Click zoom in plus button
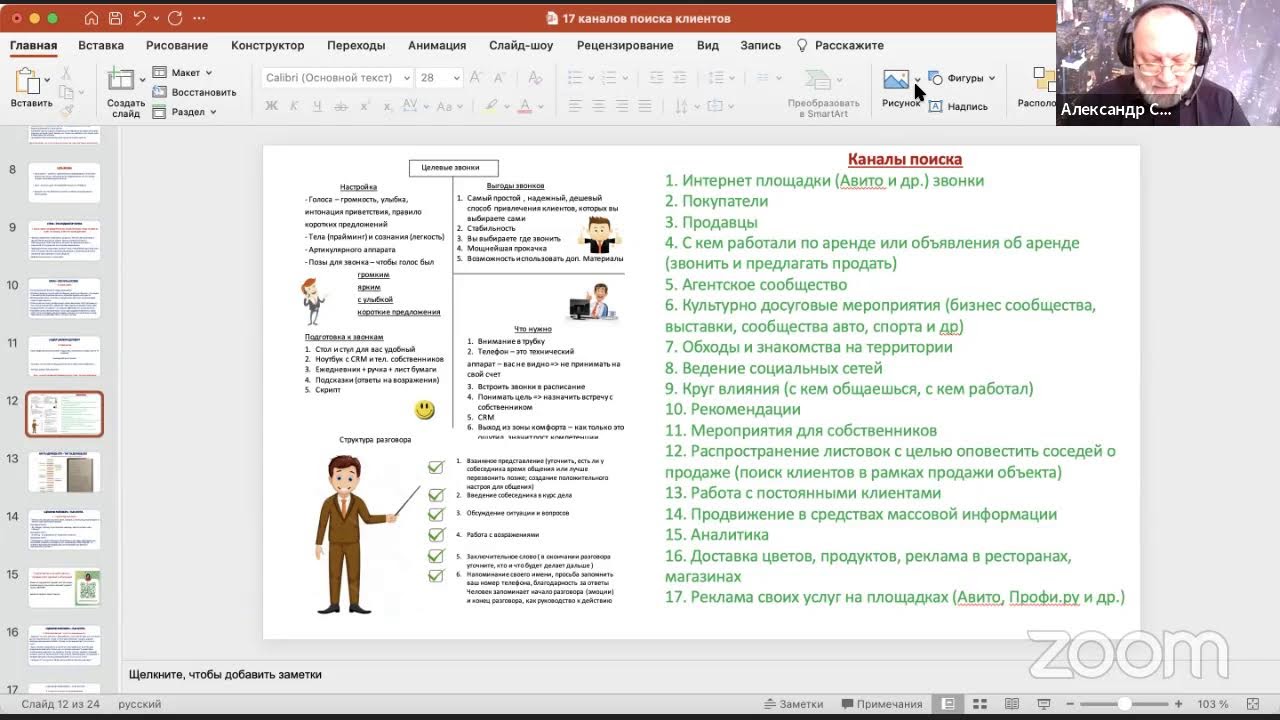The width and height of the screenshot is (1280, 720). (1179, 704)
